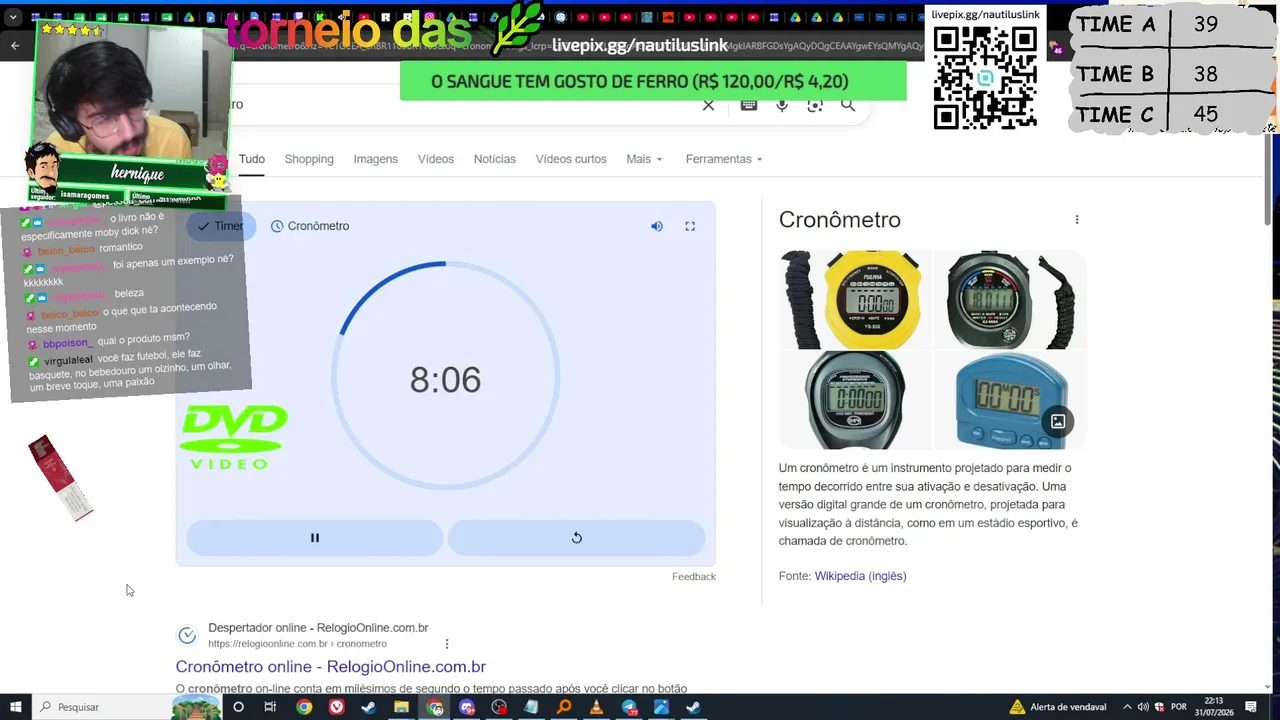Open Google Lens image search
This screenshot has width=1280, height=720.
815,105
